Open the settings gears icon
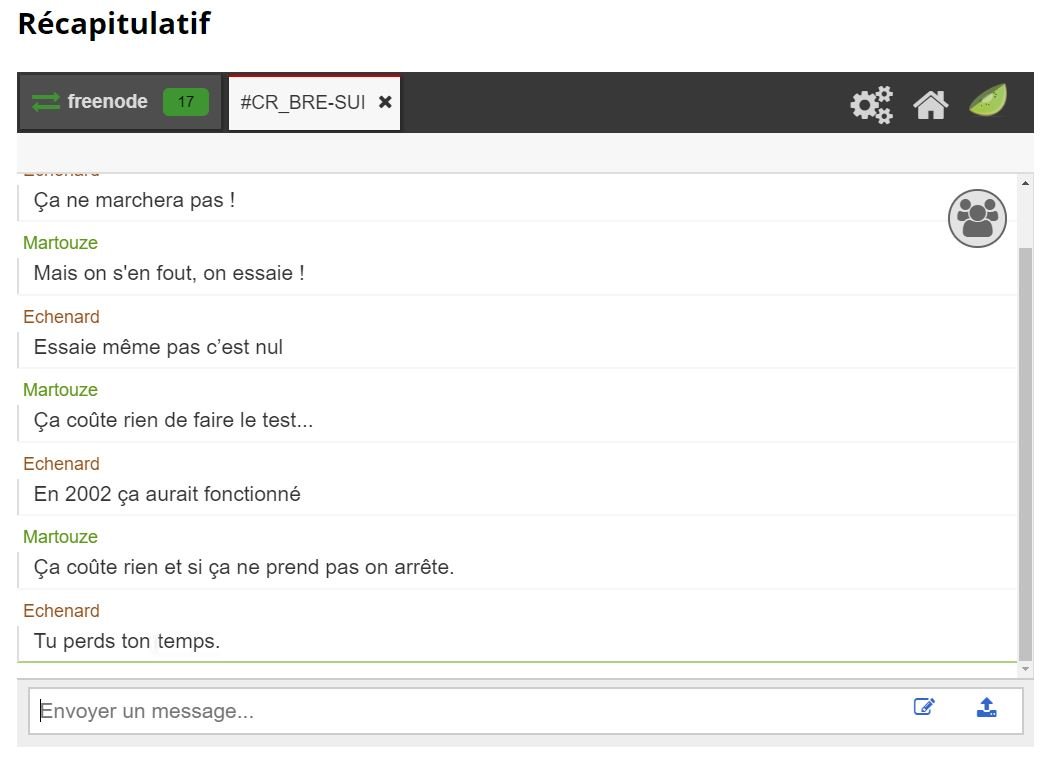The image size is (1049, 761). (x=871, y=104)
